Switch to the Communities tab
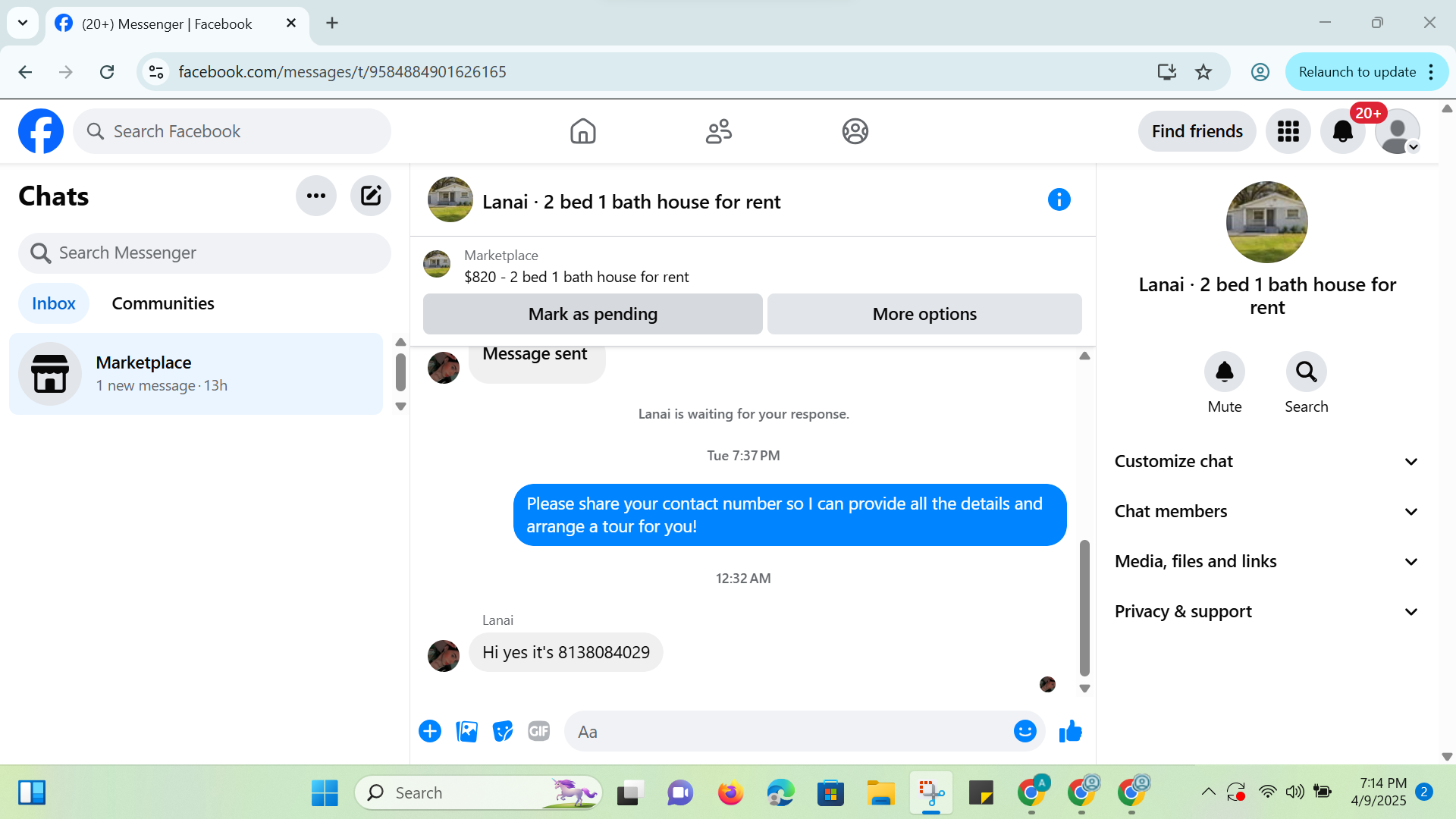This screenshot has height=819, width=1456. click(163, 303)
